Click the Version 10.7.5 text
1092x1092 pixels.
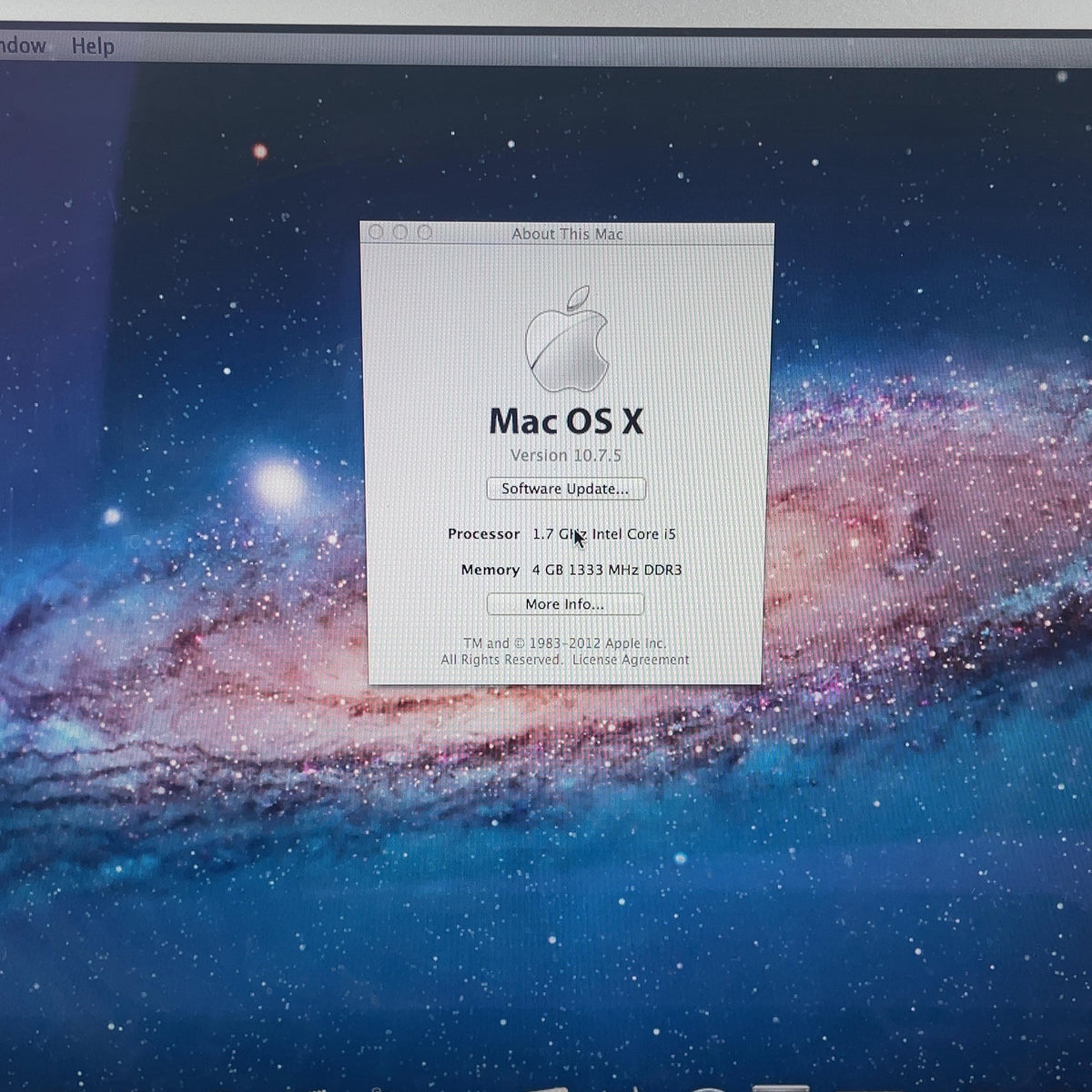[565, 455]
